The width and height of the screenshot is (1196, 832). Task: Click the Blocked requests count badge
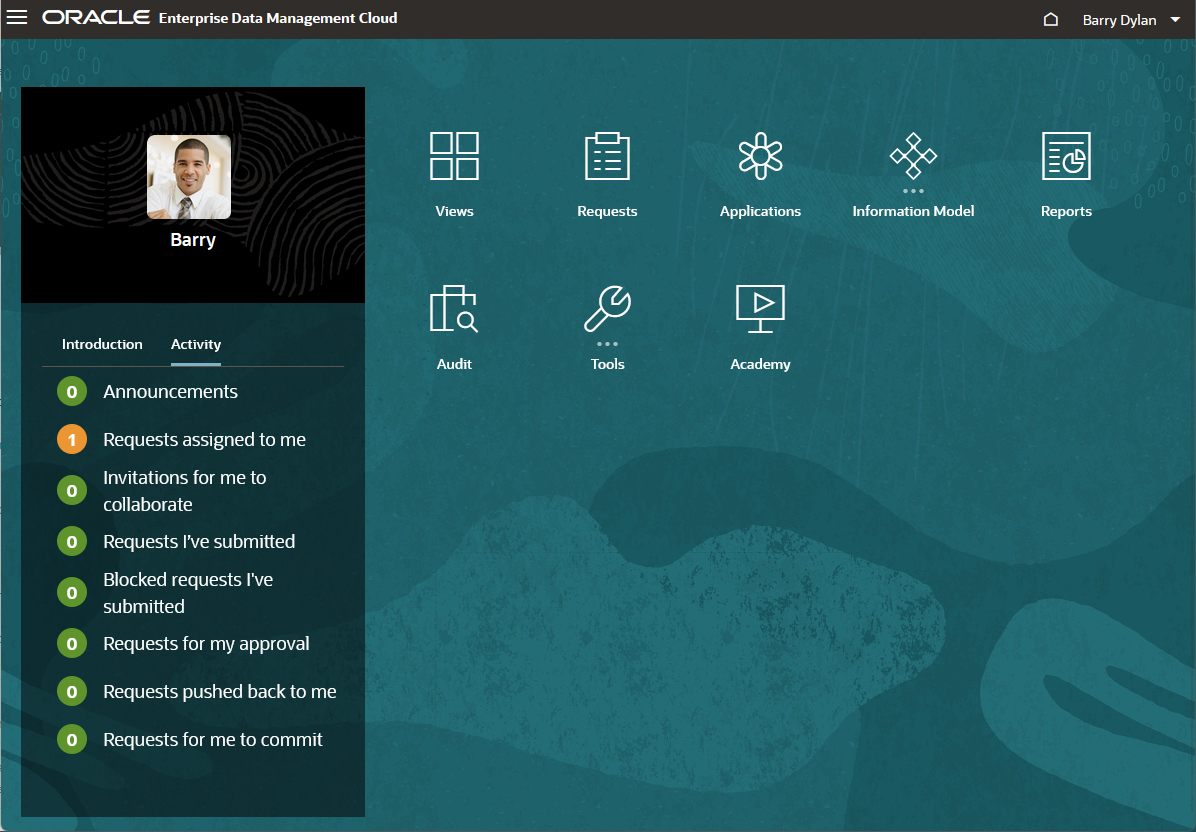tap(72, 593)
